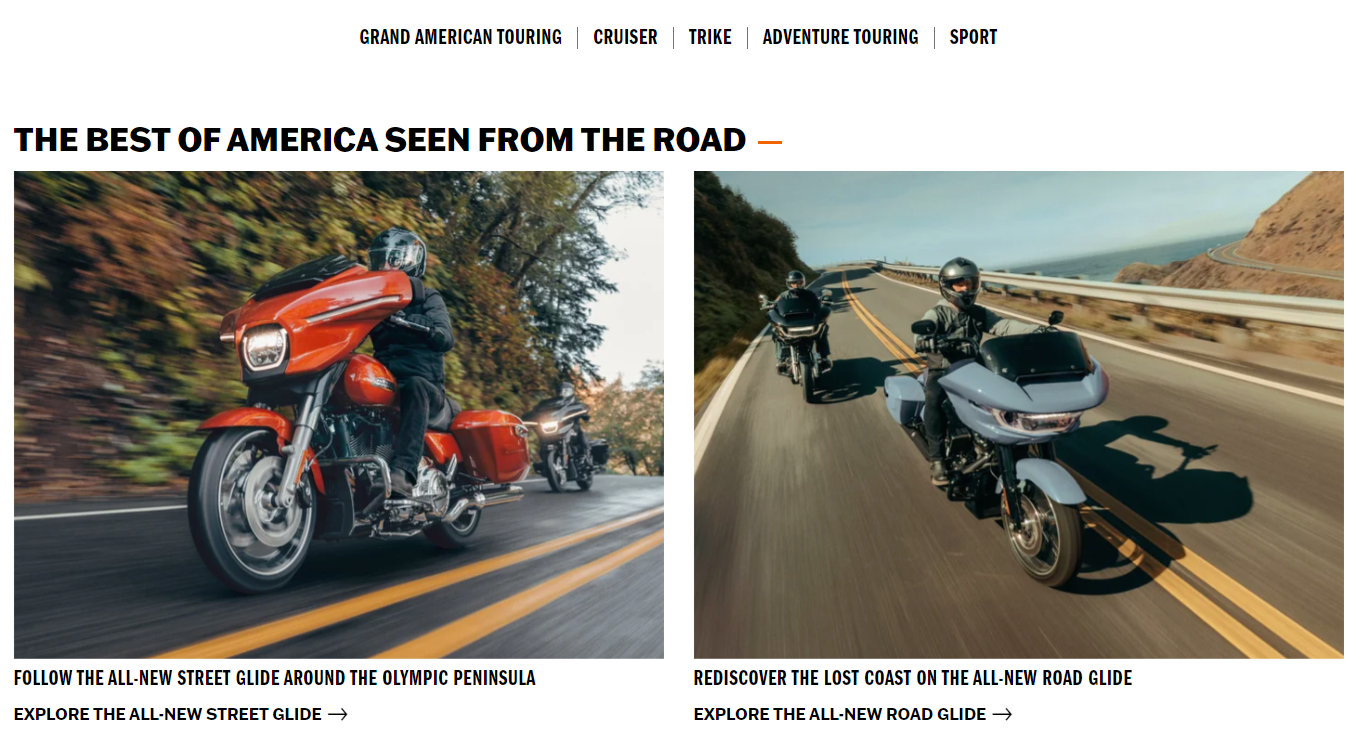Go to the Trike category
The image size is (1371, 744).
[710, 37]
